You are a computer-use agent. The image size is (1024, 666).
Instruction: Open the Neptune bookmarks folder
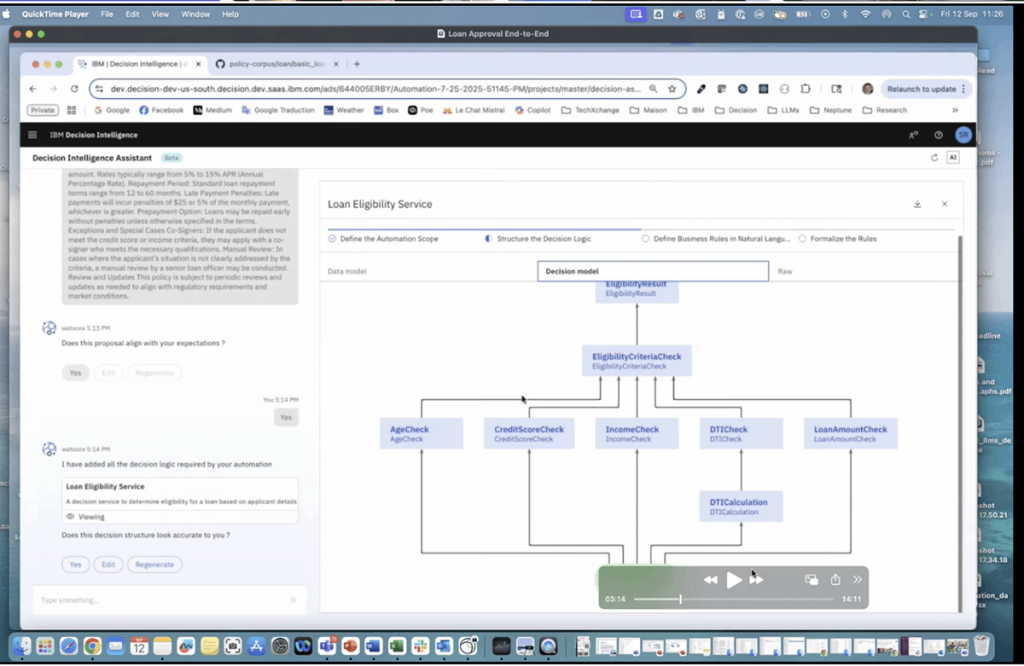(x=831, y=110)
